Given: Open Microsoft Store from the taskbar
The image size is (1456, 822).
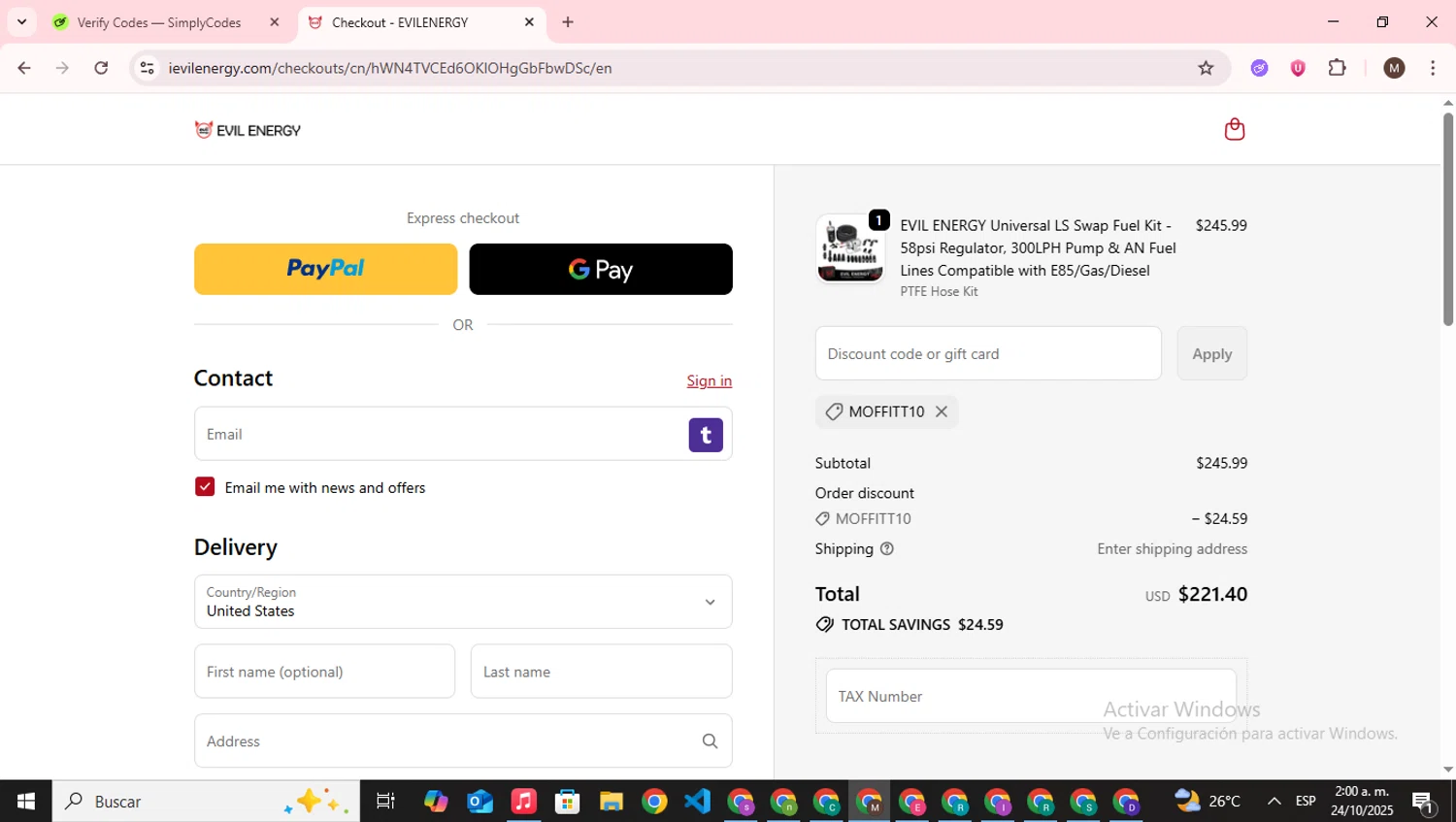Looking at the screenshot, I should (567, 802).
